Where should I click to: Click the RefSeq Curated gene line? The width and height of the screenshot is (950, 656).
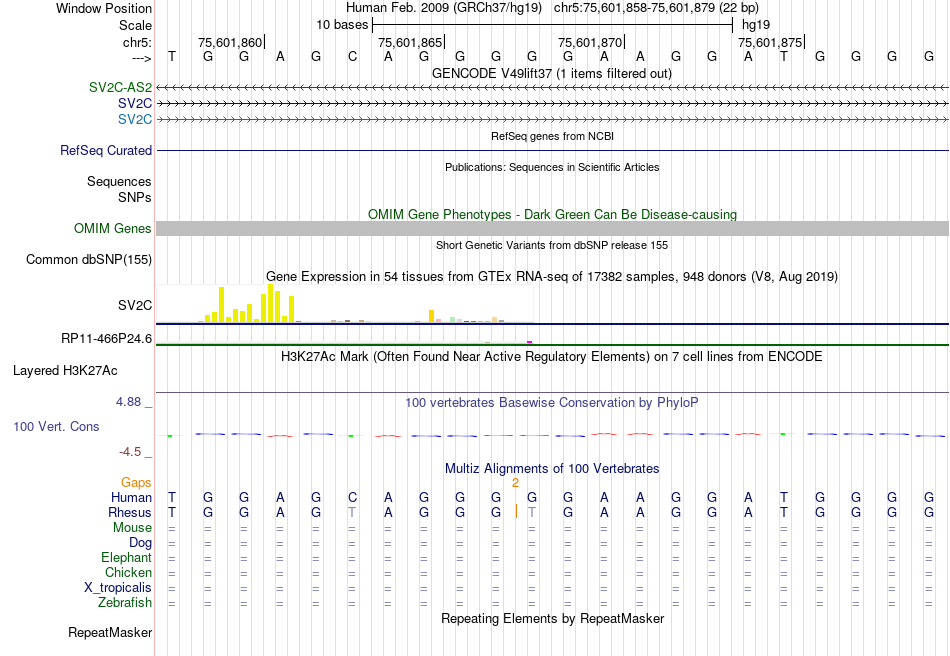click(552, 150)
